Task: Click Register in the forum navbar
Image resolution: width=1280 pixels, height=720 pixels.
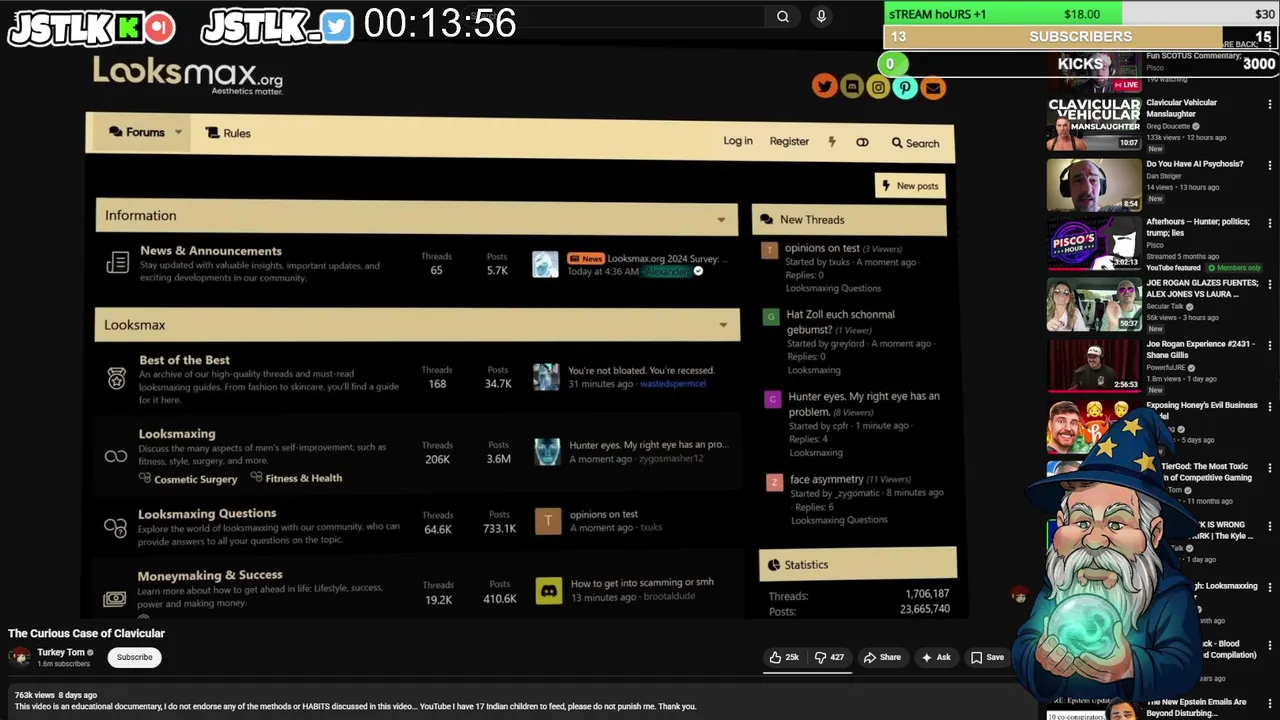Action: point(789,141)
